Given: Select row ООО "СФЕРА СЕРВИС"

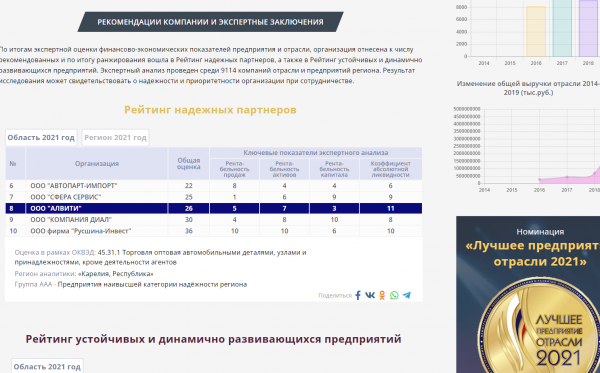Looking at the screenshot, I should 214,197.
